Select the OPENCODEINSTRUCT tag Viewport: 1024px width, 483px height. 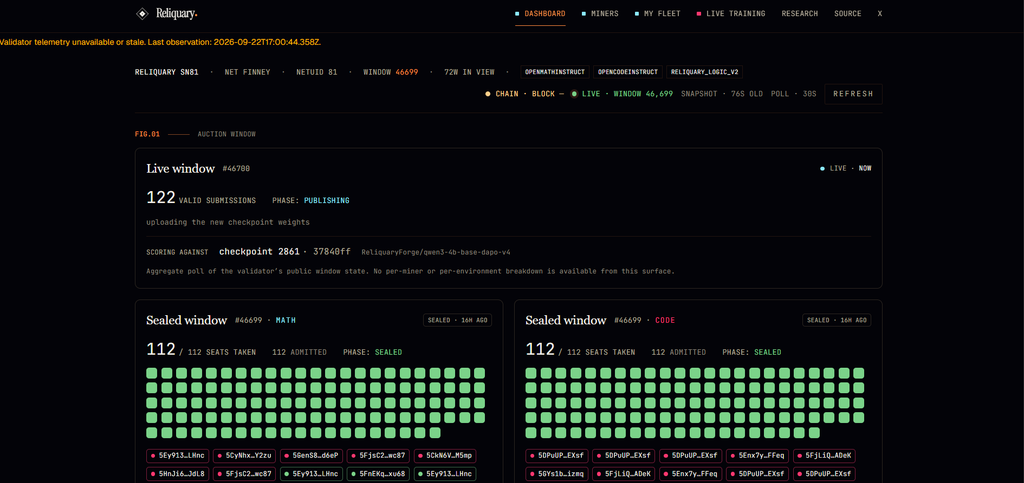628,72
